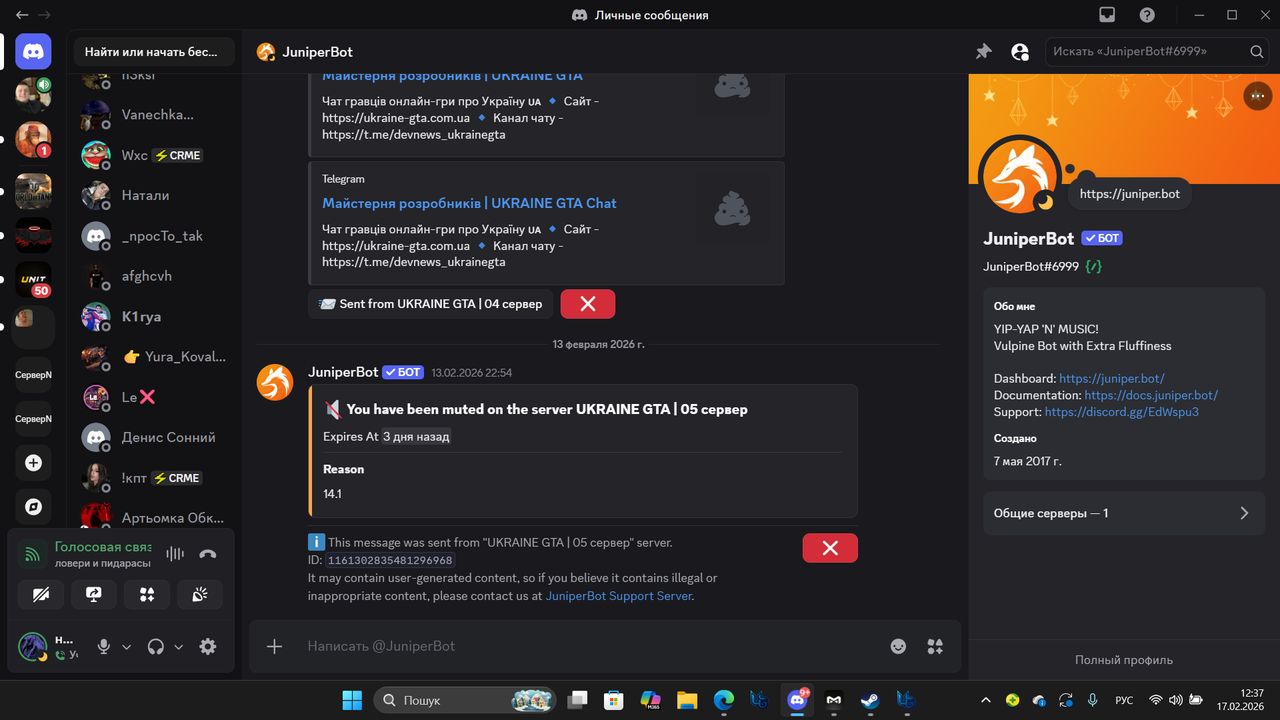
Task: Open Discord help question mark icon
Action: (x=1147, y=15)
